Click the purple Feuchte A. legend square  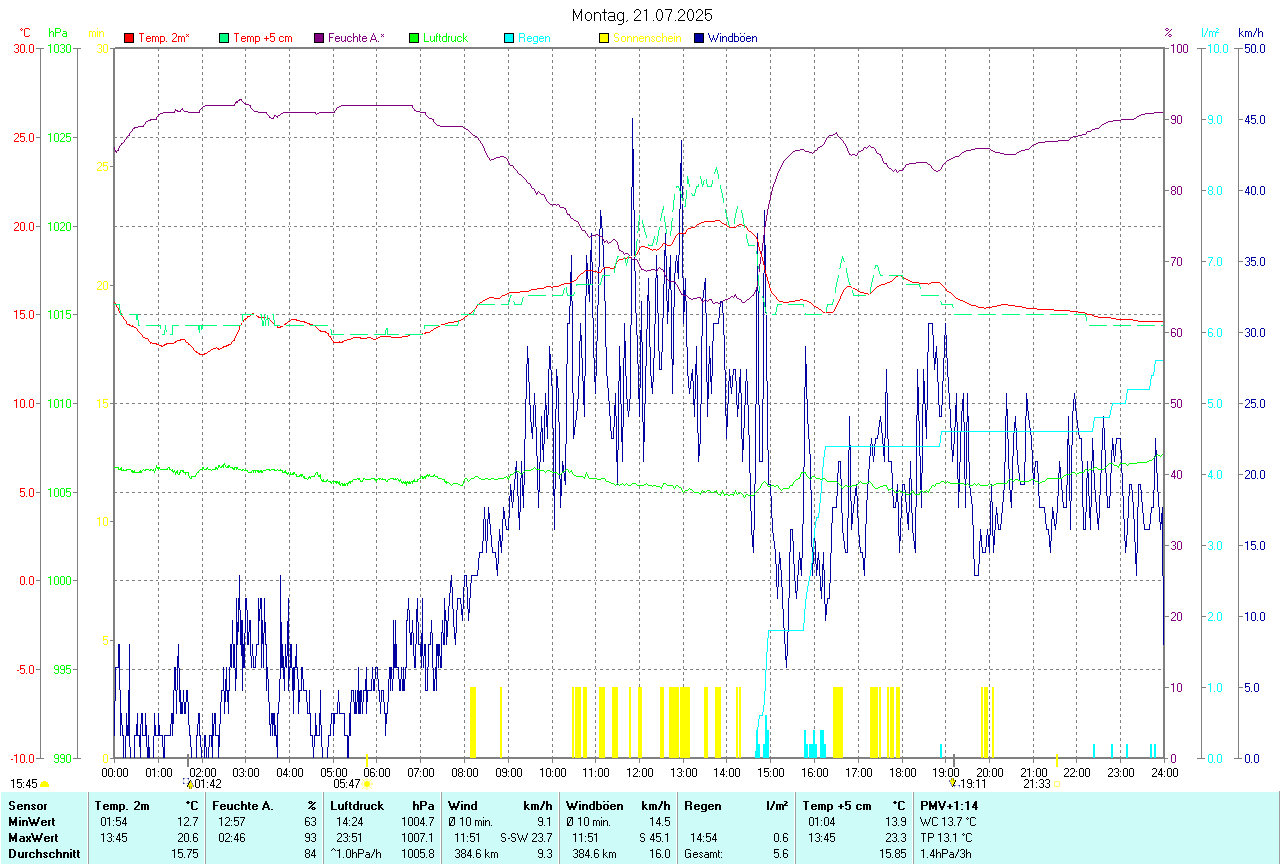coord(319,38)
